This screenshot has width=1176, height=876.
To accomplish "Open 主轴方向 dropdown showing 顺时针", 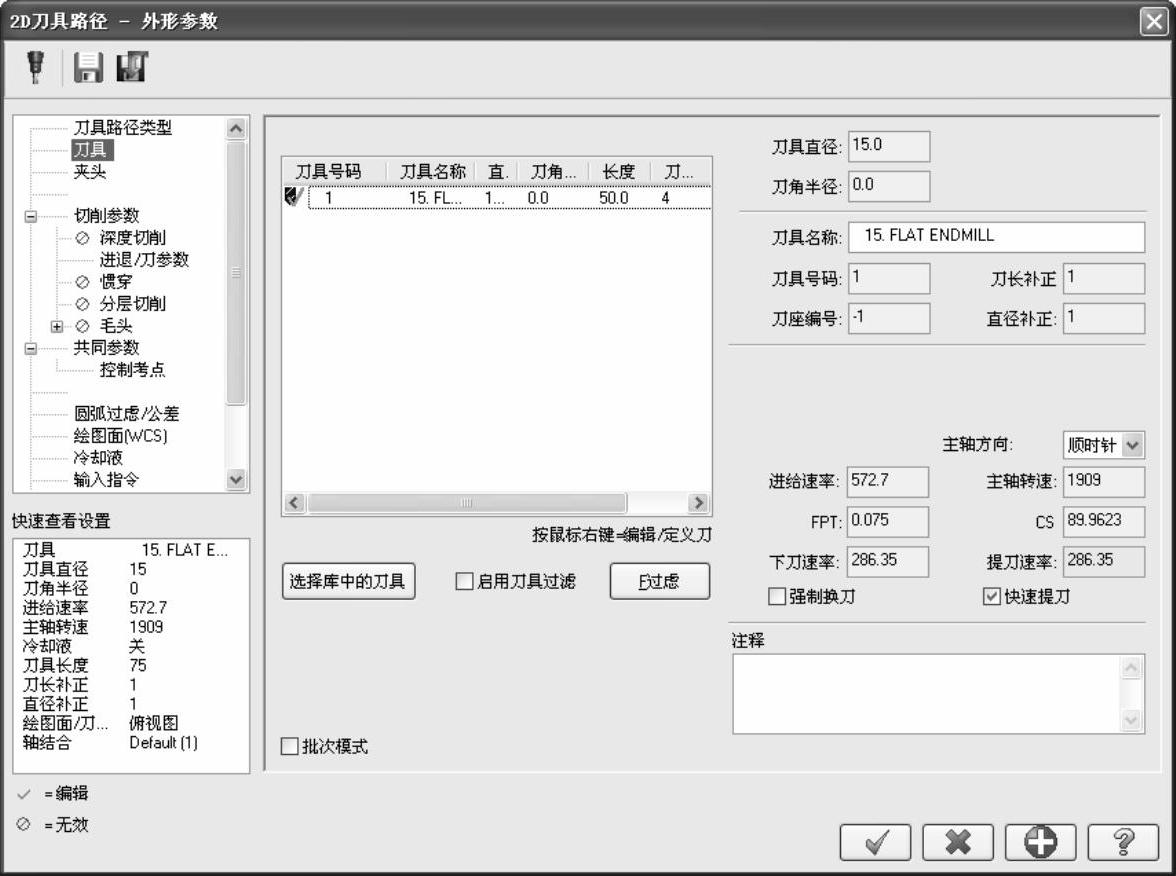I will coord(1132,445).
